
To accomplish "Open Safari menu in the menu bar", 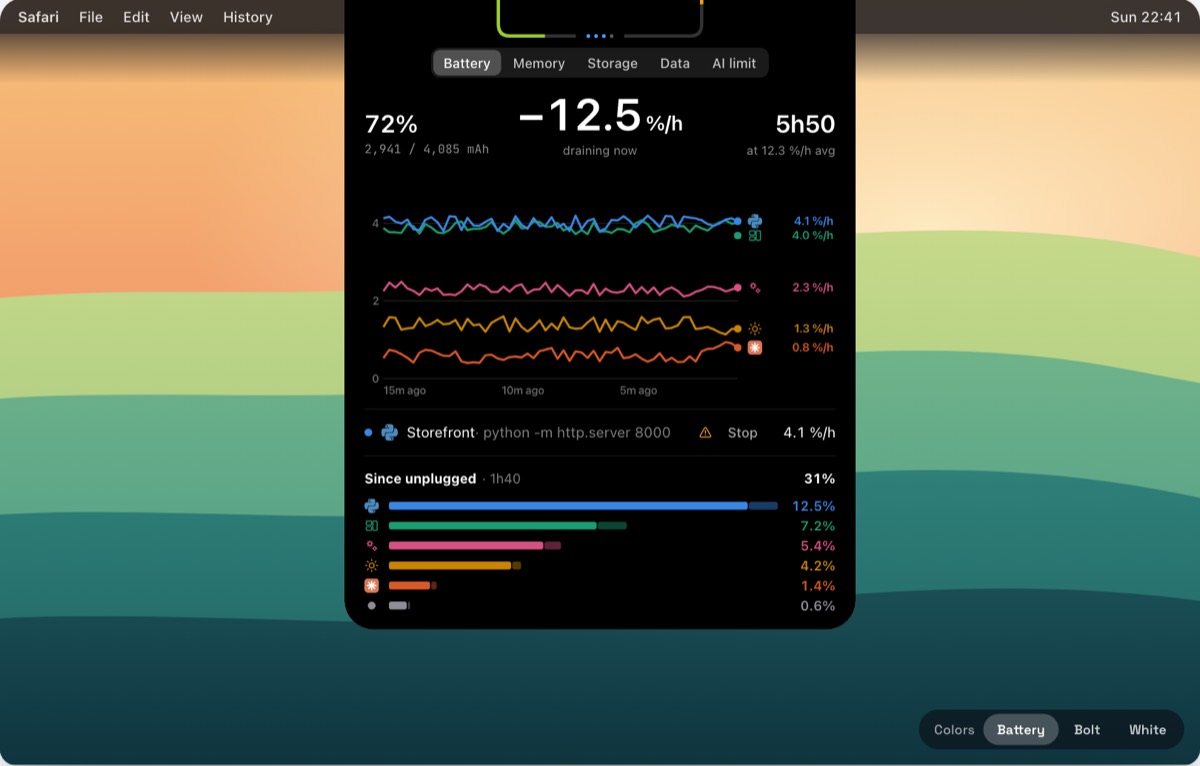I will 38,17.
